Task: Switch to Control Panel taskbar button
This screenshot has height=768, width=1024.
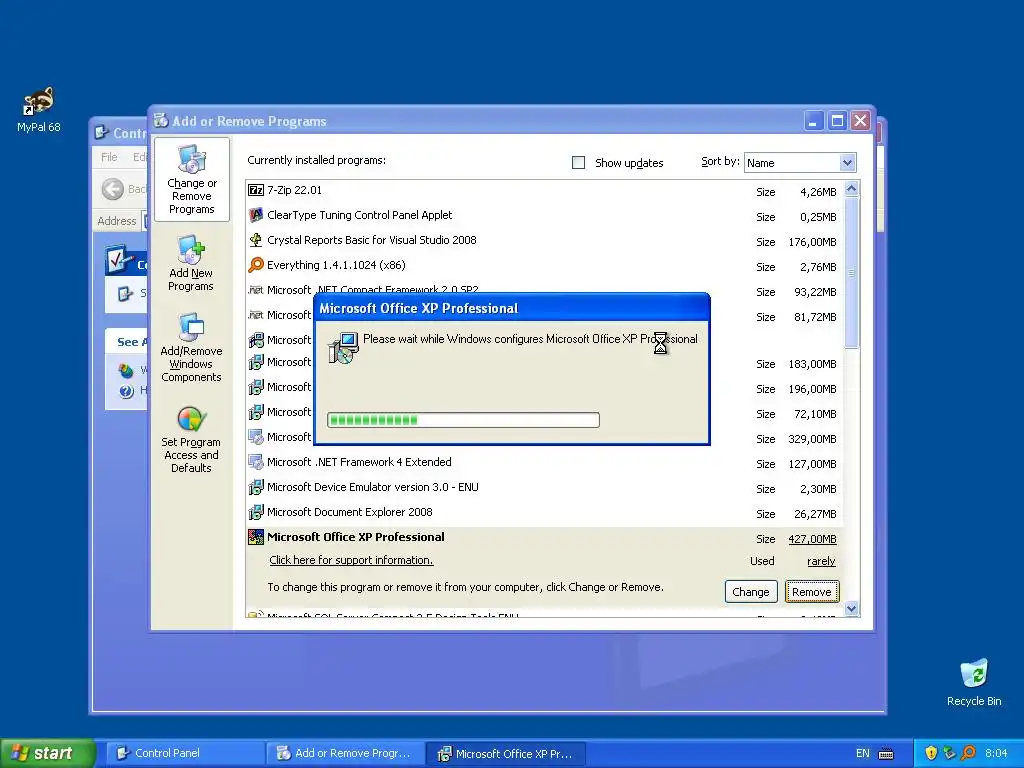Action: [x=185, y=753]
